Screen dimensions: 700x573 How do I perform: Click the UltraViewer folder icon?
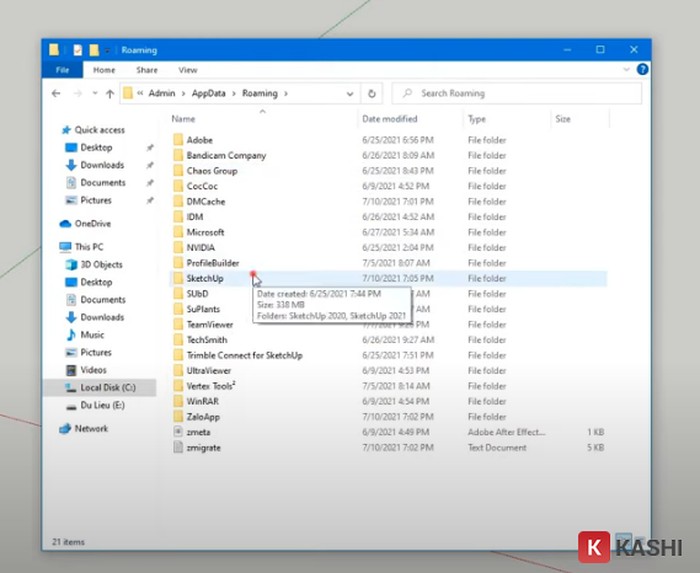click(178, 371)
